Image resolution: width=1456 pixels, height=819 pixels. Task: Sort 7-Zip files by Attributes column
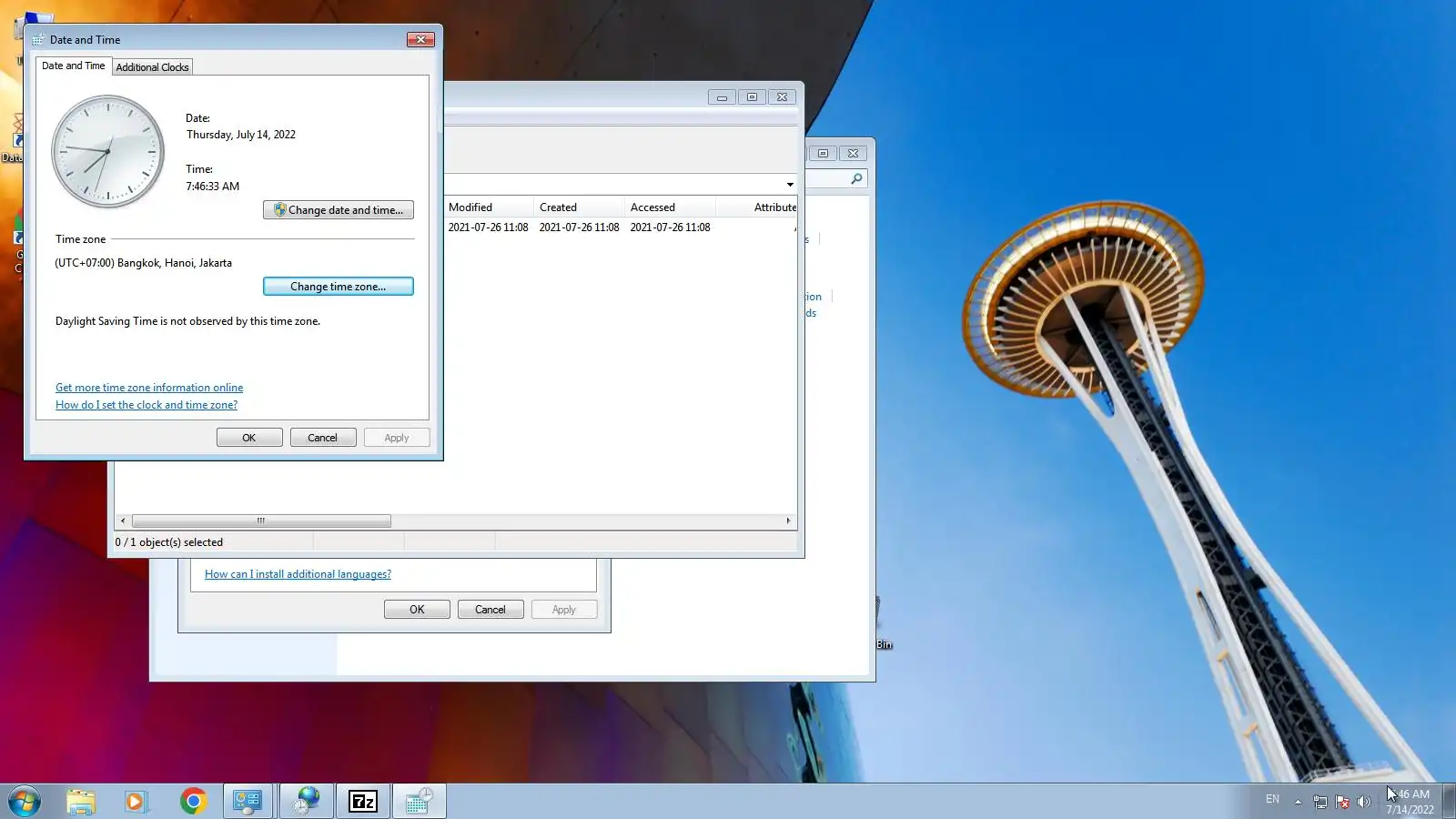click(757, 207)
